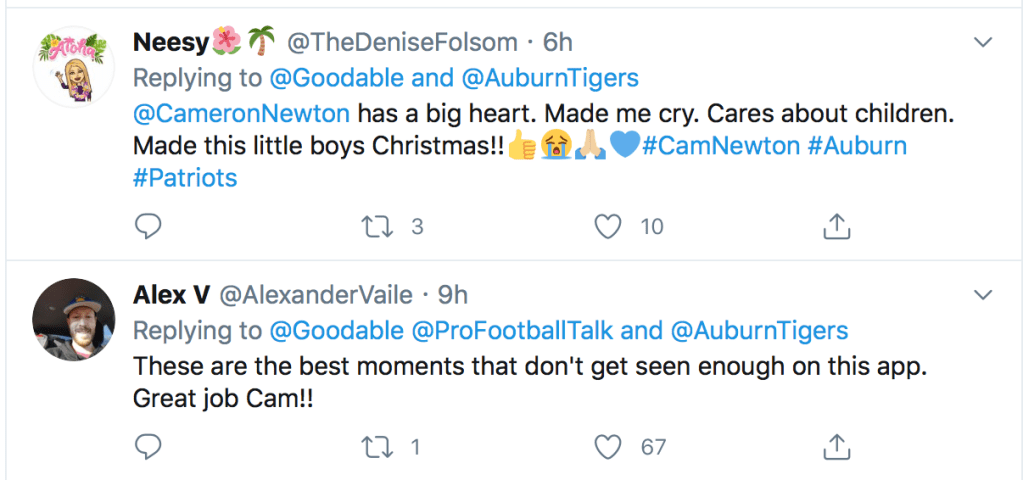Like Neesy's tweet with heart icon

(608, 227)
